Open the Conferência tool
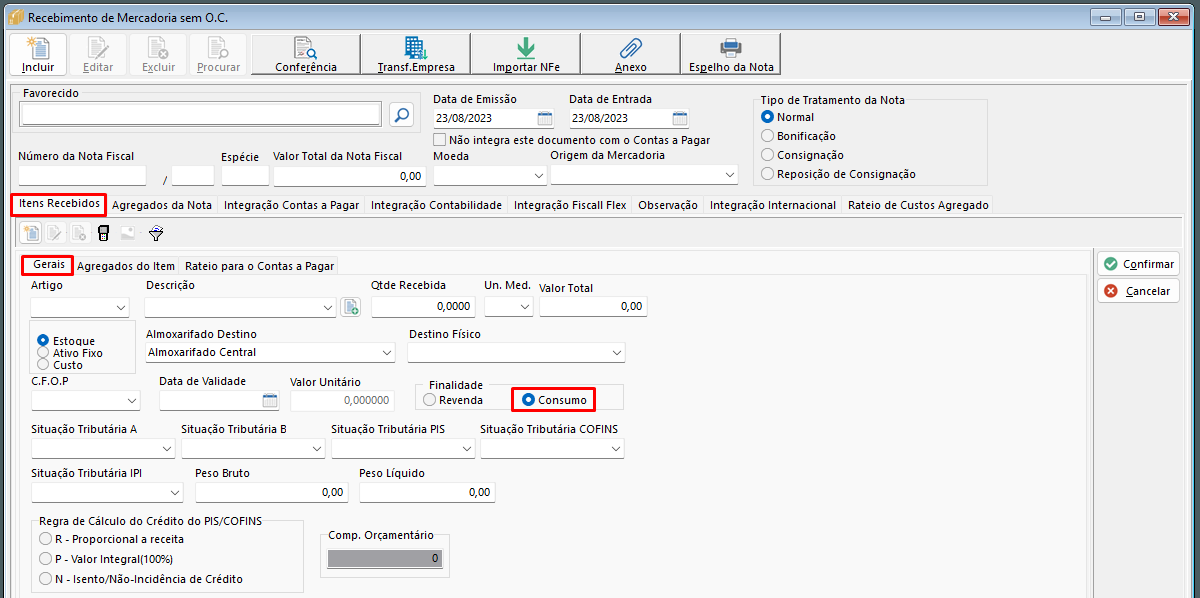This screenshot has height=598, width=1200. (x=306, y=54)
